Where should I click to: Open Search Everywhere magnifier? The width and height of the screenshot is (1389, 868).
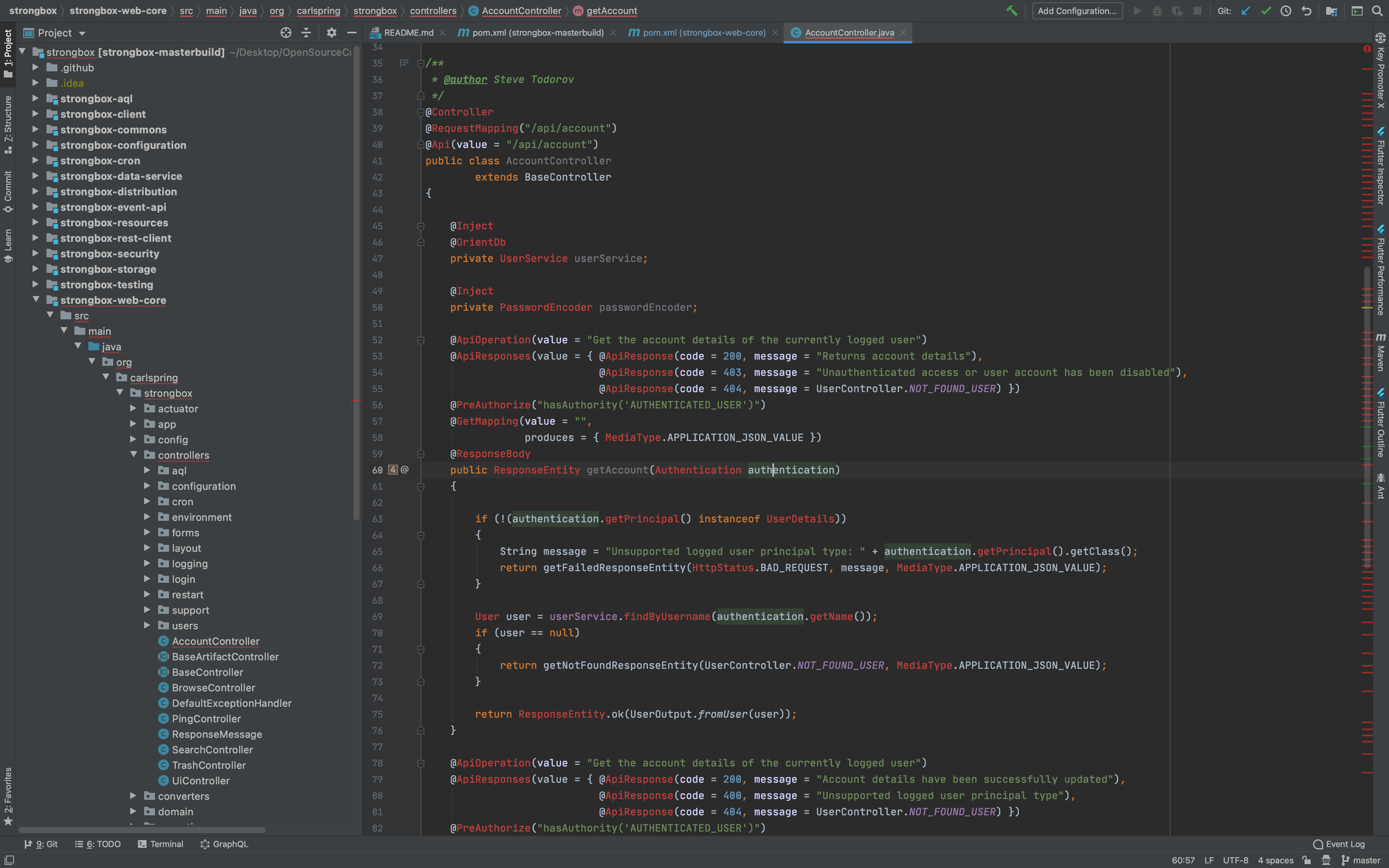tap(1377, 11)
